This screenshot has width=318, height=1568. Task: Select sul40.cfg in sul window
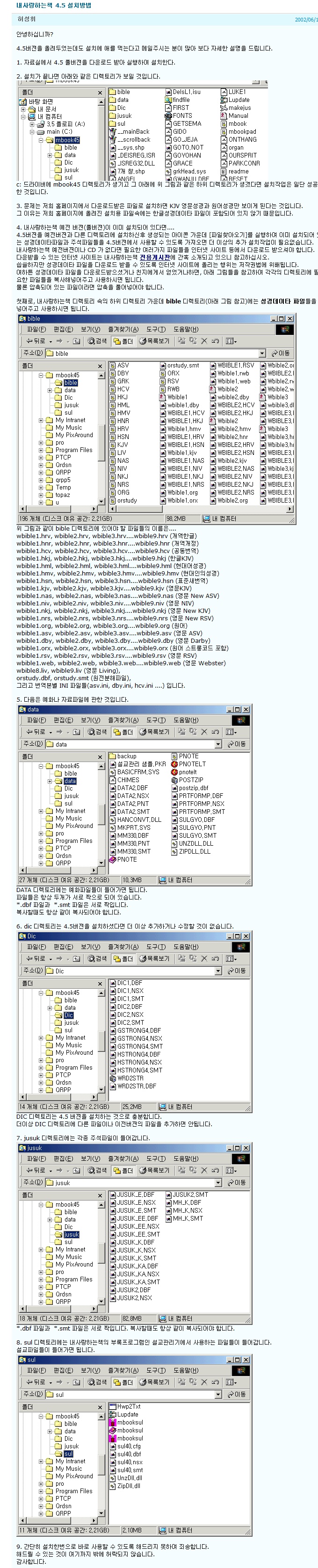tap(125, 1446)
